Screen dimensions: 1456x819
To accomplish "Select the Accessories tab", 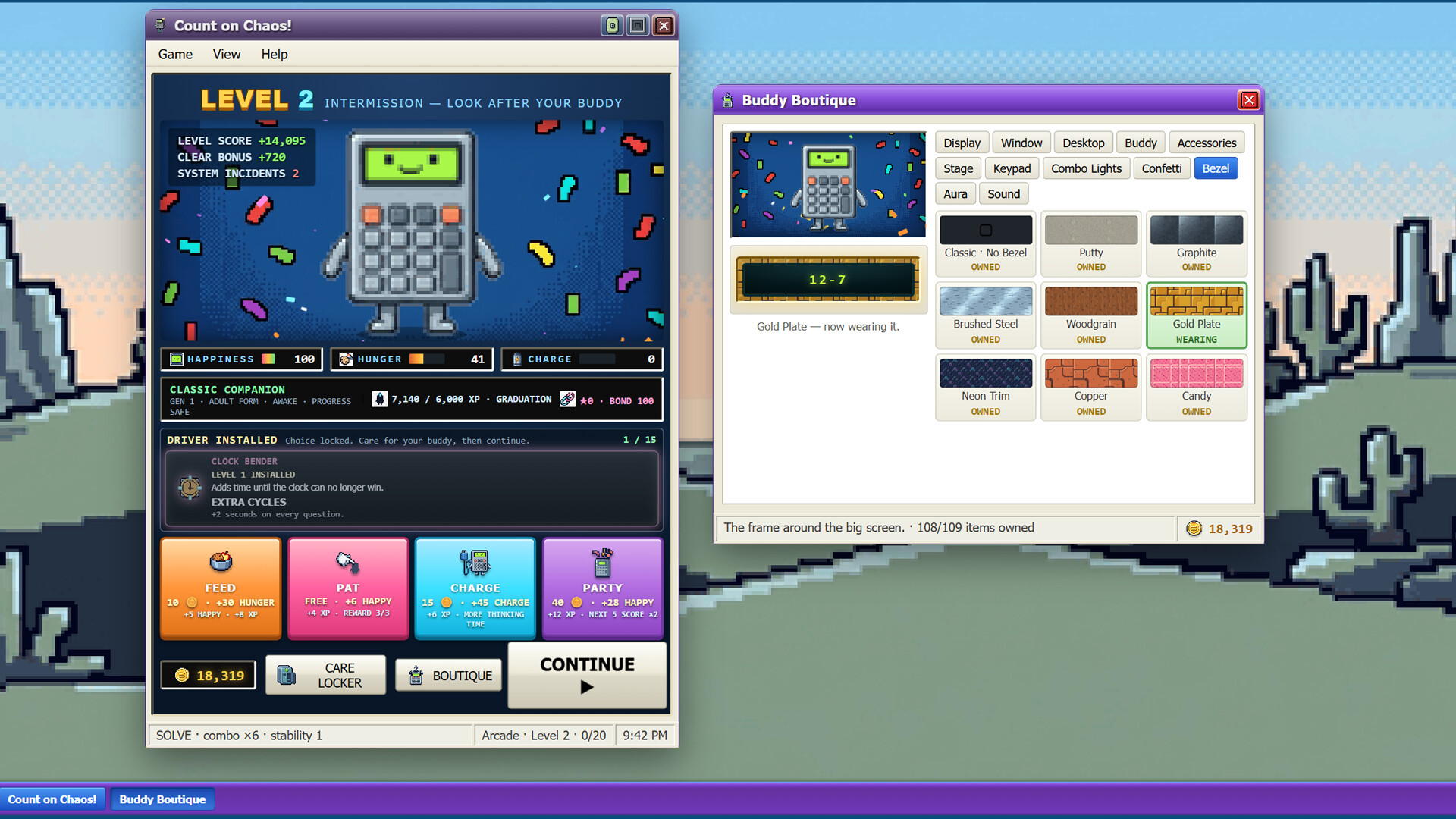I will [1207, 143].
